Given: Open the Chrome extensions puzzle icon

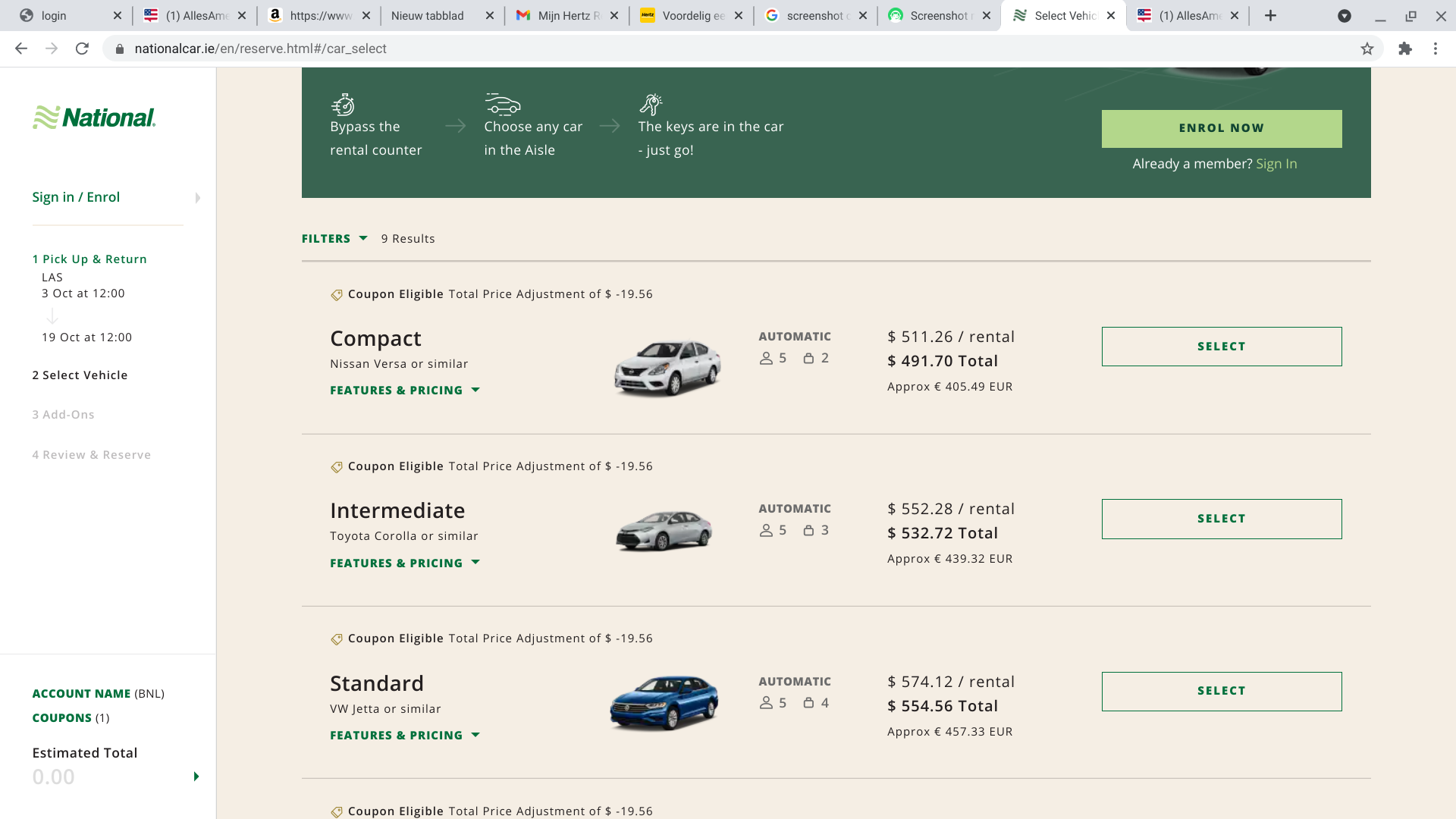Looking at the screenshot, I should (x=1405, y=49).
